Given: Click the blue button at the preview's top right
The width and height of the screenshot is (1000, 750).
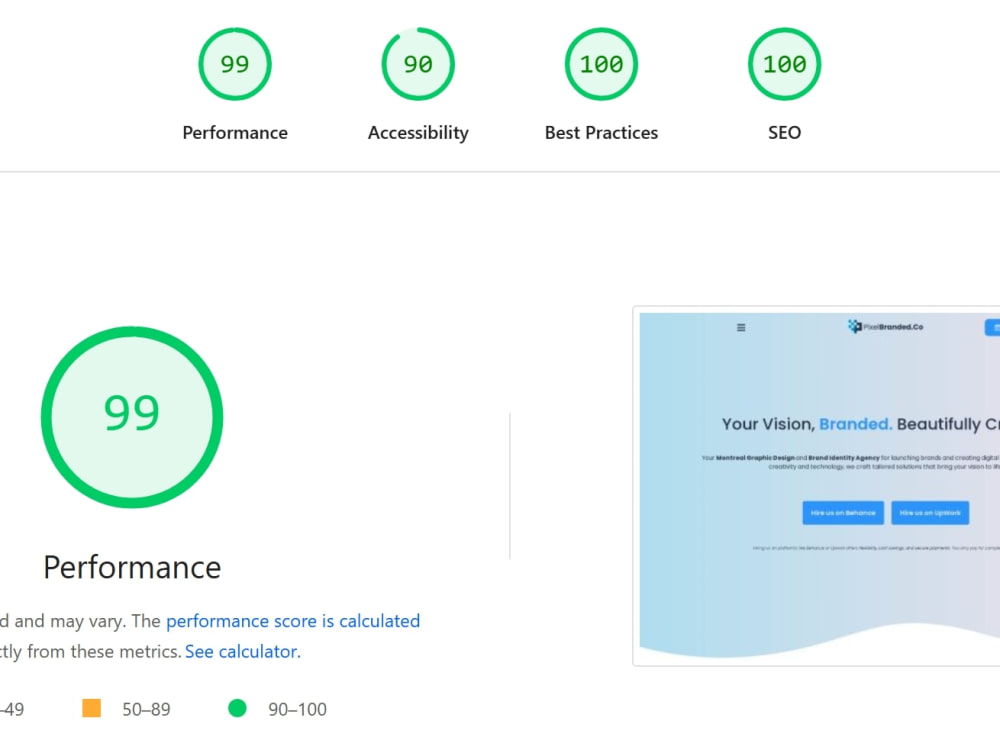Looking at the screenshot, I should 992,327.
